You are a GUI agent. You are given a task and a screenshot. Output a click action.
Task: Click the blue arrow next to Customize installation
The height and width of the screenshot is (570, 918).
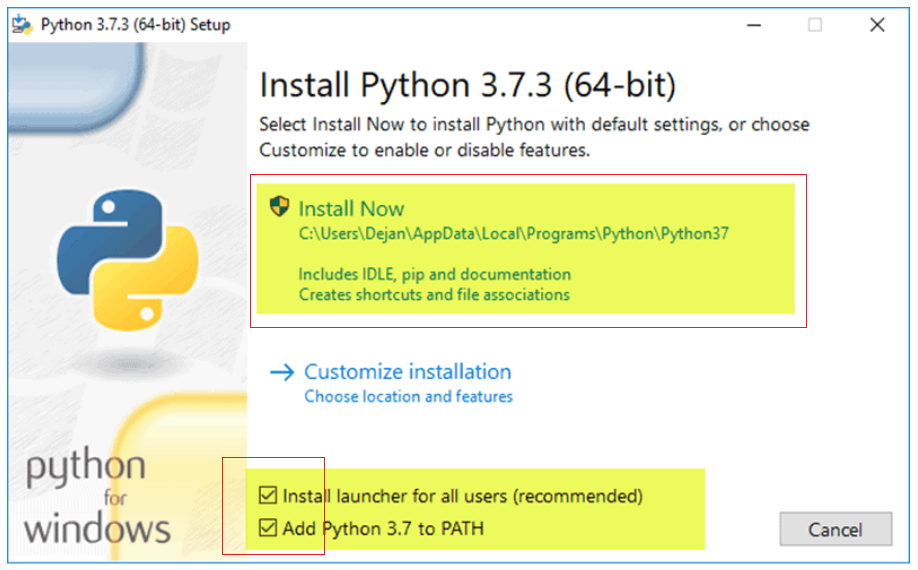tap(282, 372)
